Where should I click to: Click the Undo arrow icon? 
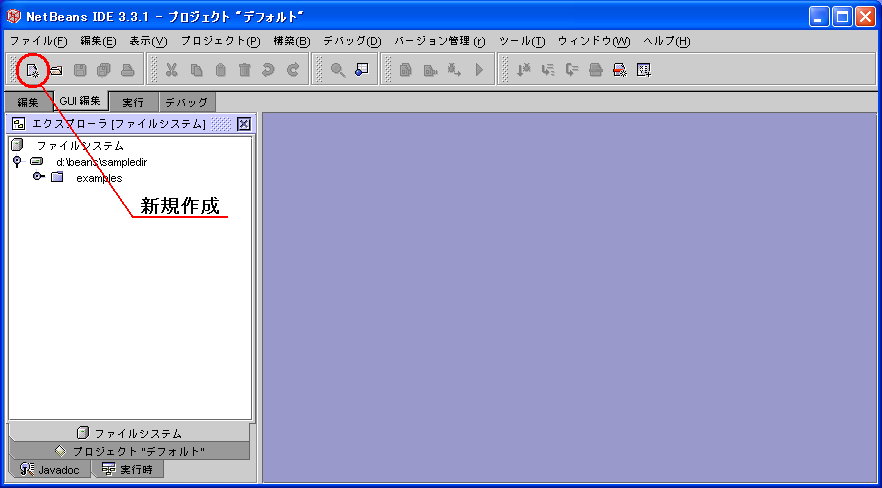268,70
